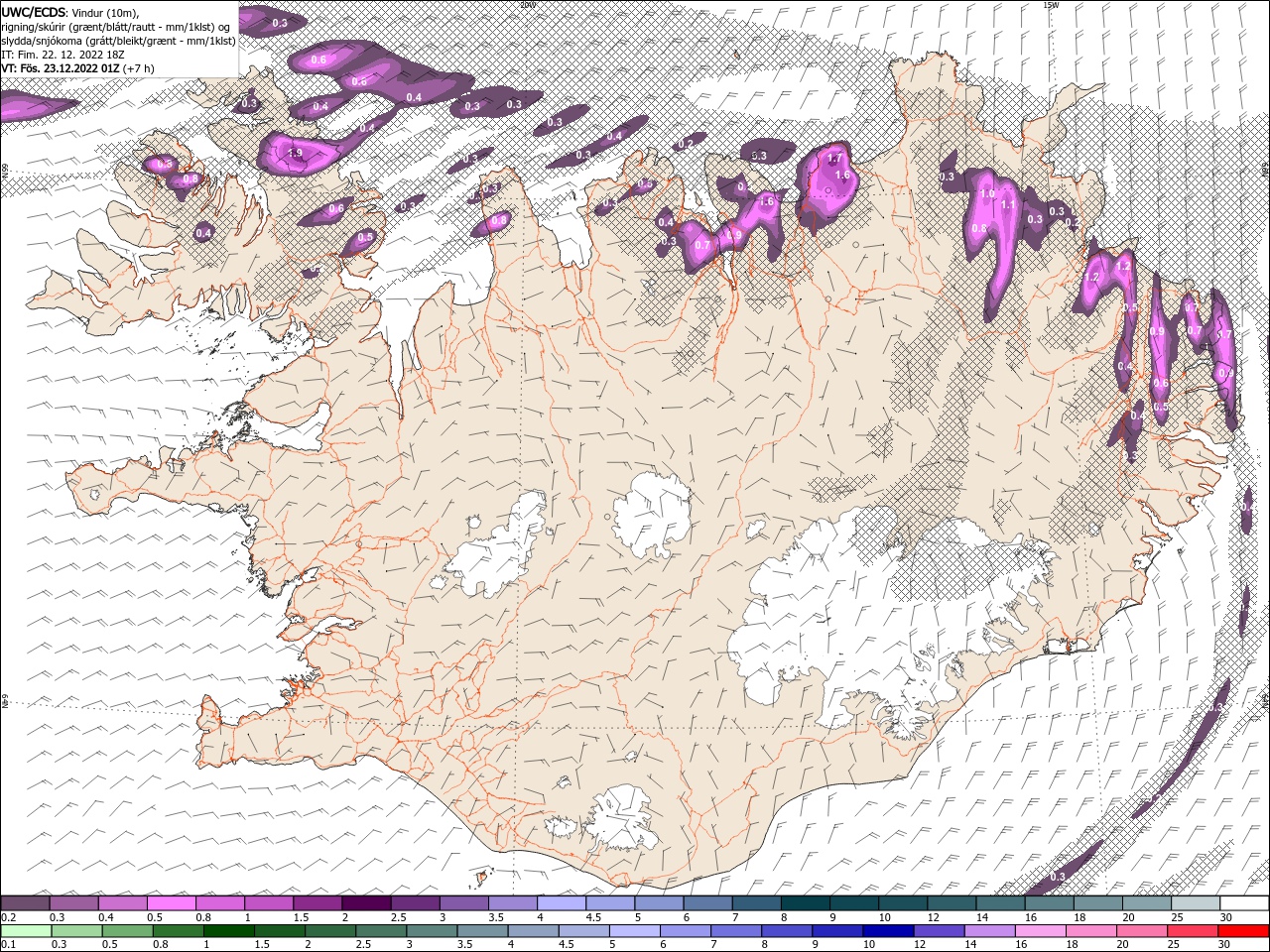
Task: Click the 'rigning/skúrir' legend description line
Action: click(117, 26)
